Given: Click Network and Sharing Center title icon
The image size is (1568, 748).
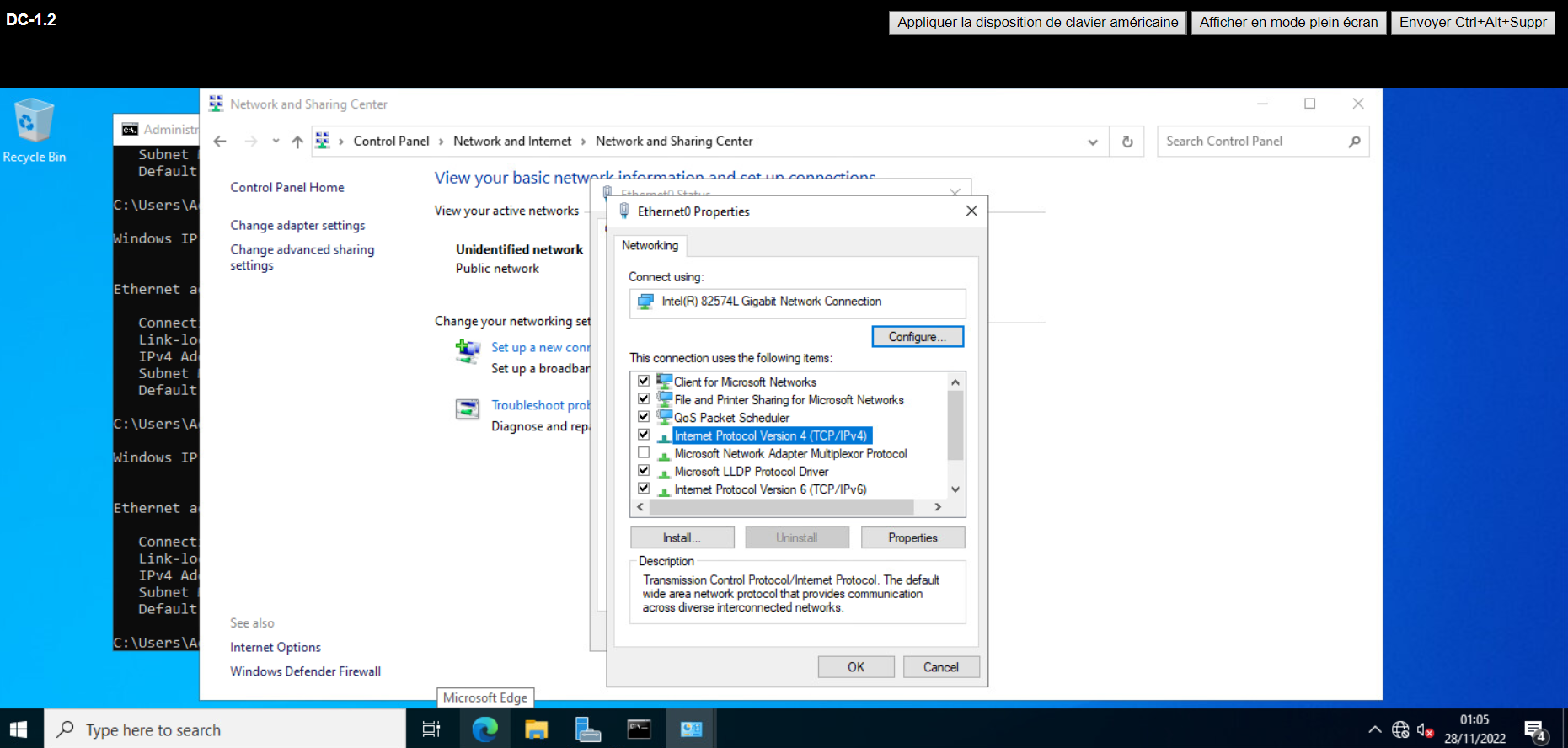Looking at the screenshot, I should click(x=216, y=104).
